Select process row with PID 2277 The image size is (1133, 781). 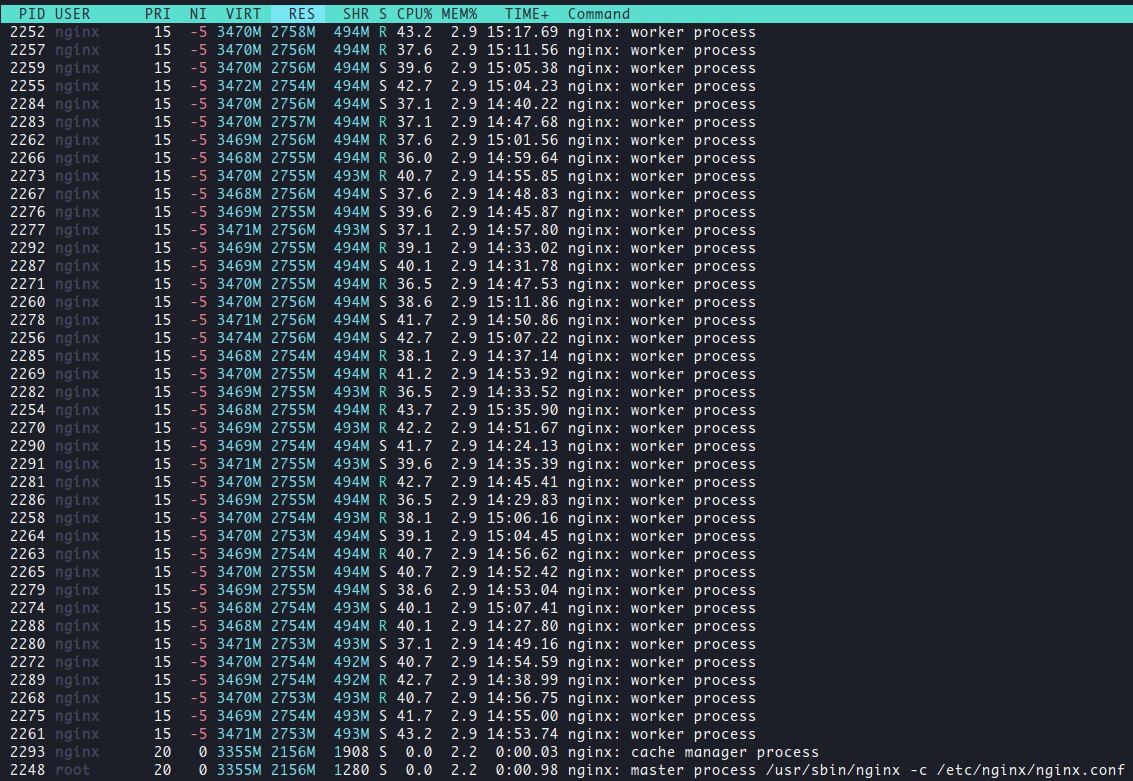[566, 230]
